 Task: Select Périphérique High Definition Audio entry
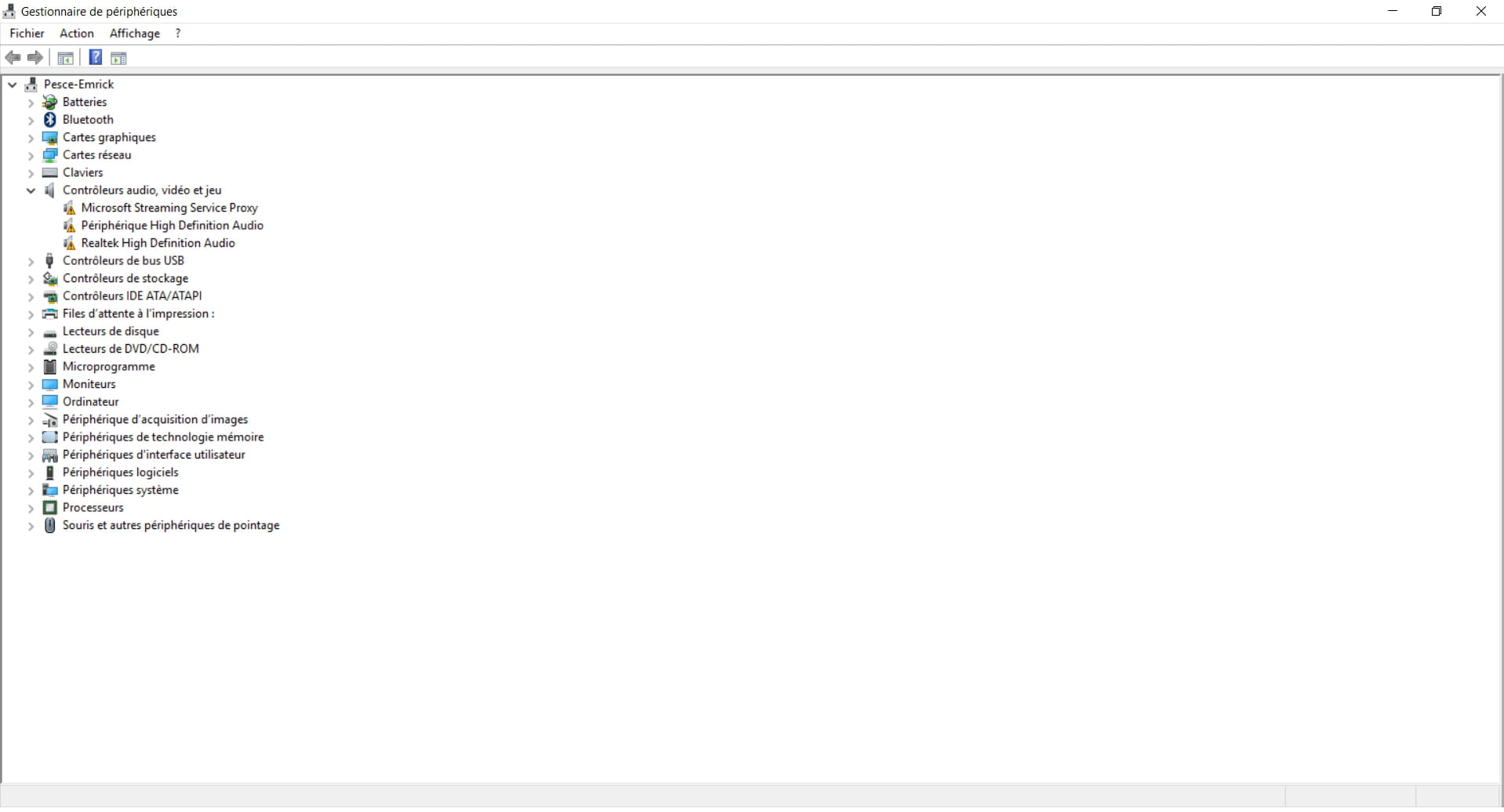coord(173,226)
